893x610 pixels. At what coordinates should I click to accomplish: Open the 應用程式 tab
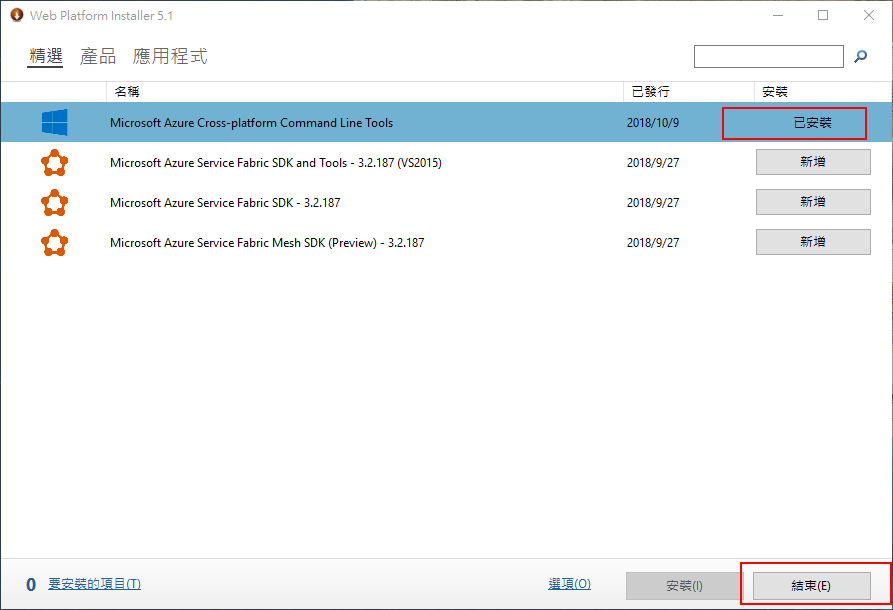point(170,56)
